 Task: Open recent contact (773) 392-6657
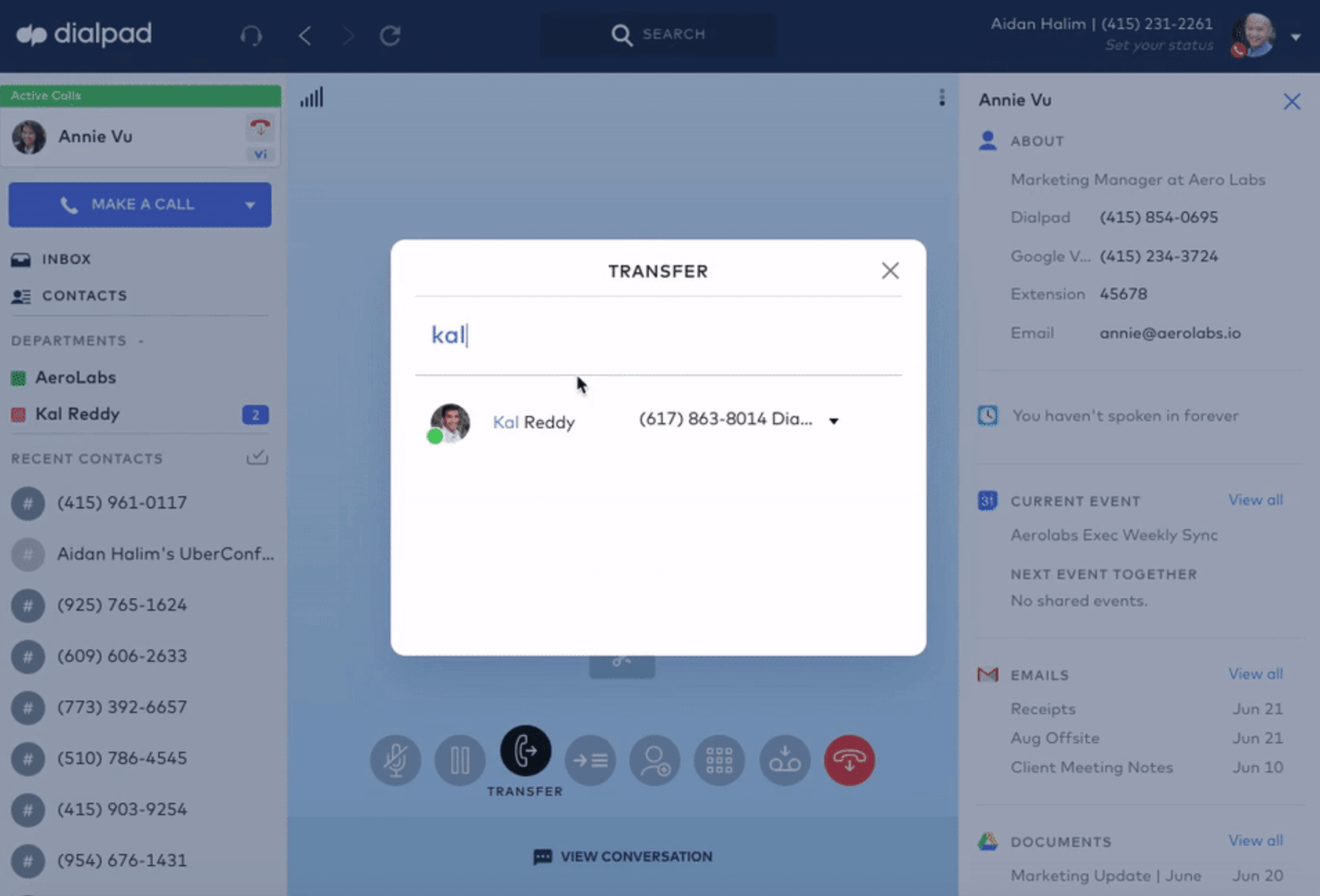point(122,707)
